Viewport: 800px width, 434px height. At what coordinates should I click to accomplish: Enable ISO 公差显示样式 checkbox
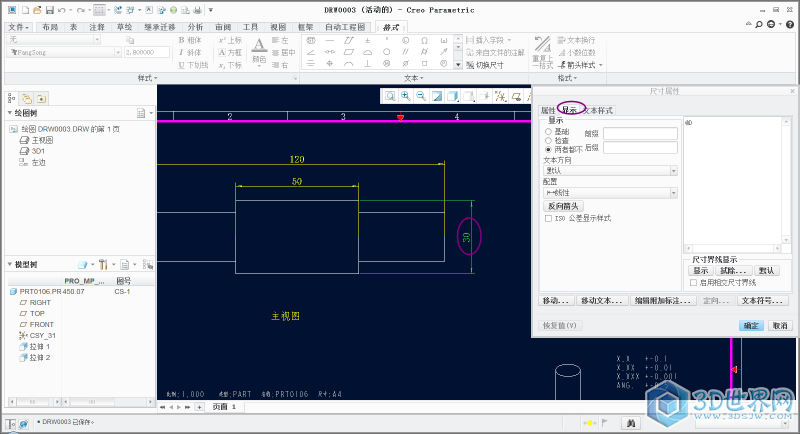548,218
